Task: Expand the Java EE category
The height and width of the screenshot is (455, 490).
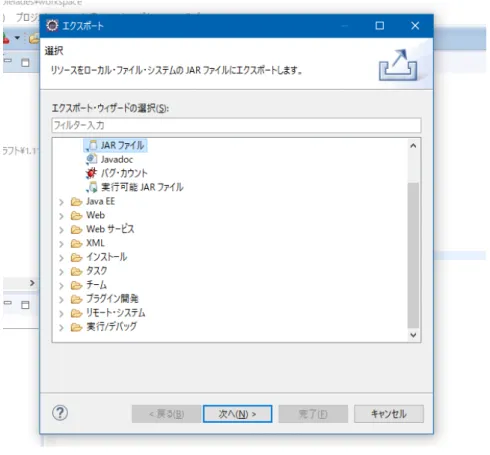Action: click(61, 202)
